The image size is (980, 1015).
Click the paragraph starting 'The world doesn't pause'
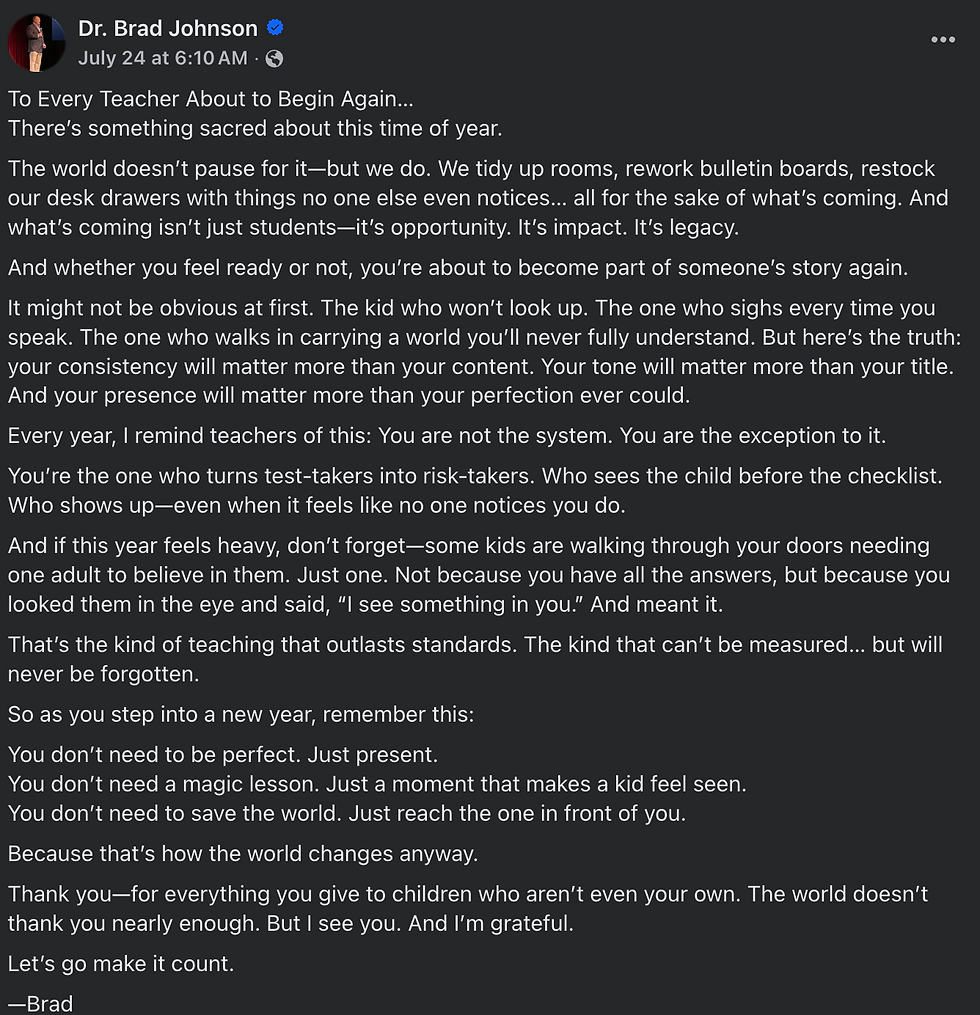[x=478, y=197]
